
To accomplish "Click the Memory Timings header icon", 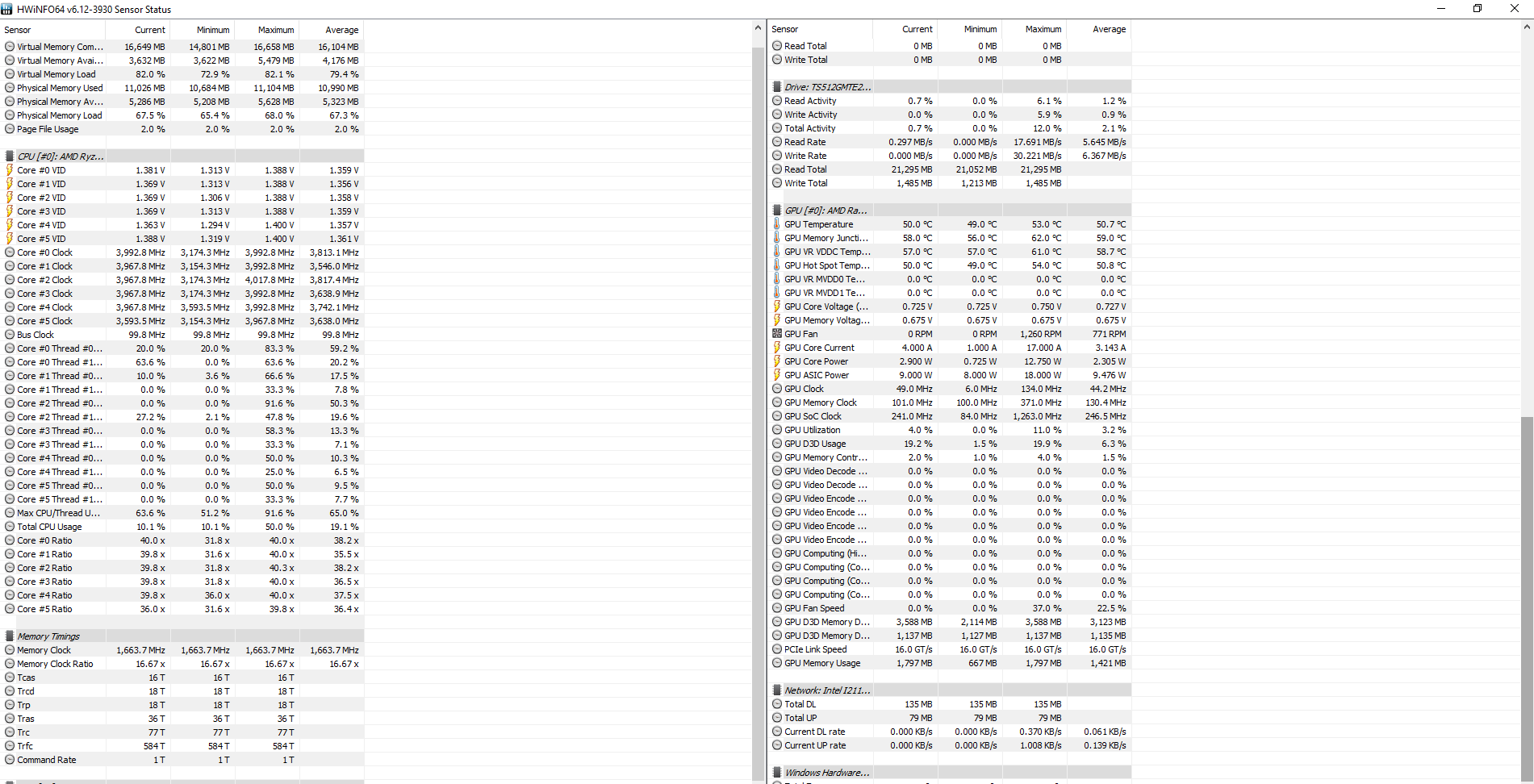I will click(x=10, y=636).
